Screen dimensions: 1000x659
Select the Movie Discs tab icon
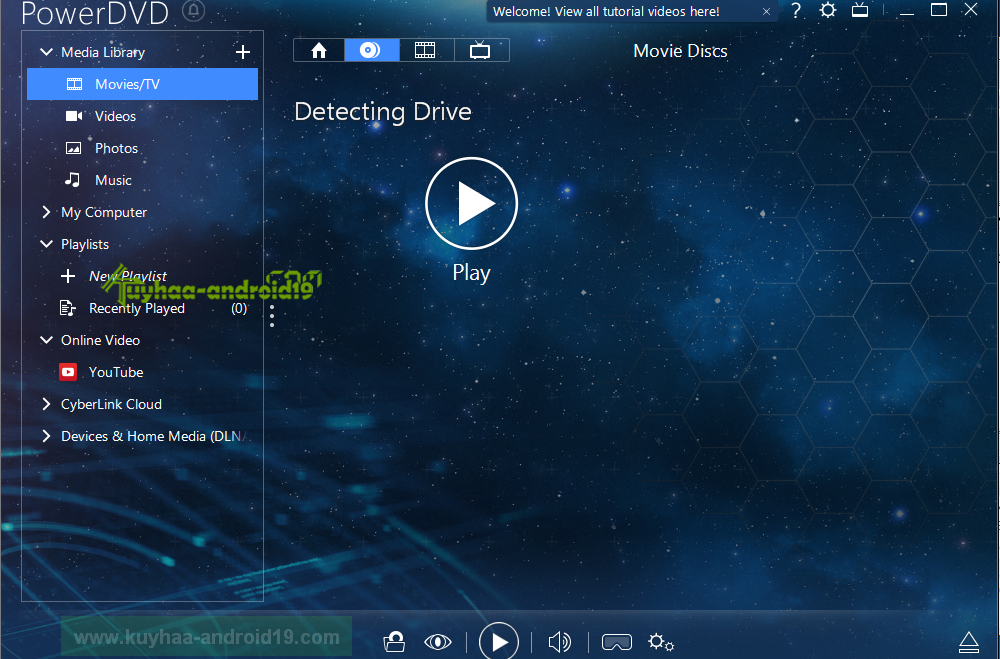point(371,50)
